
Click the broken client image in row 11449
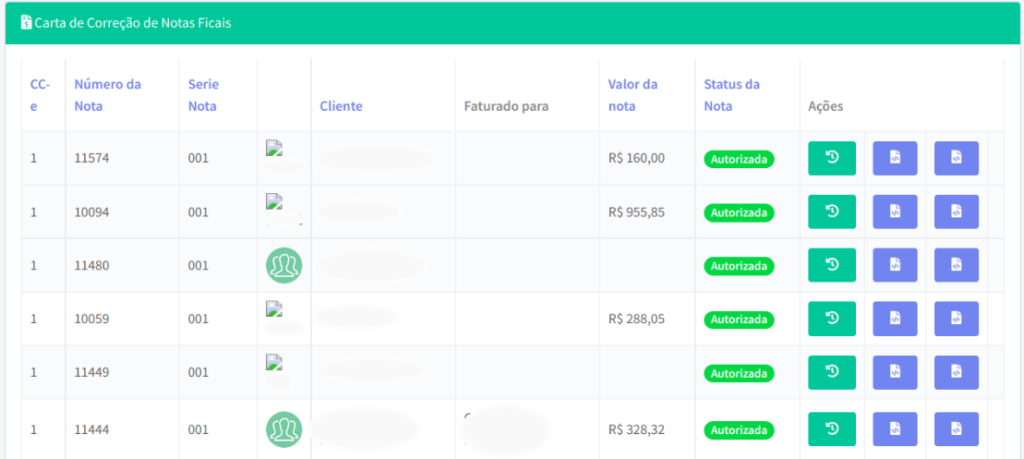click(274, 362)
